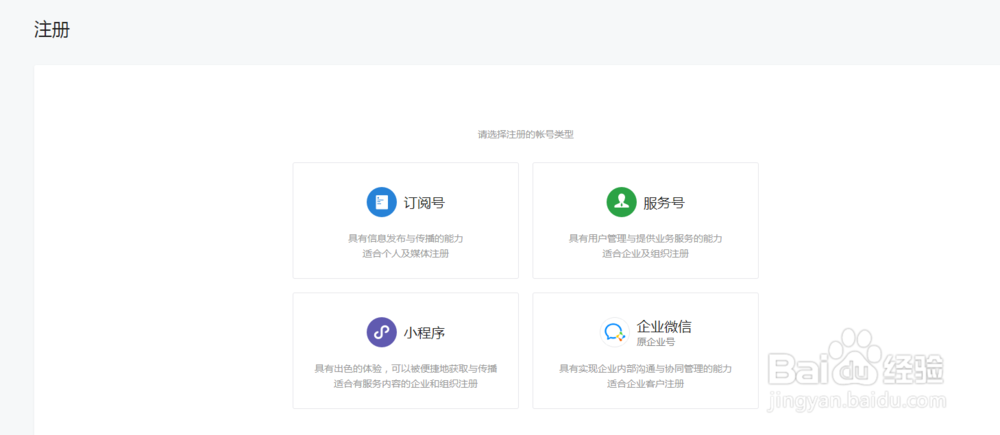Click 适合有服务内容的企业和组织注册 text
Image resolution: width=1000 pixels, height=435 pixels.
coord(406,384)
